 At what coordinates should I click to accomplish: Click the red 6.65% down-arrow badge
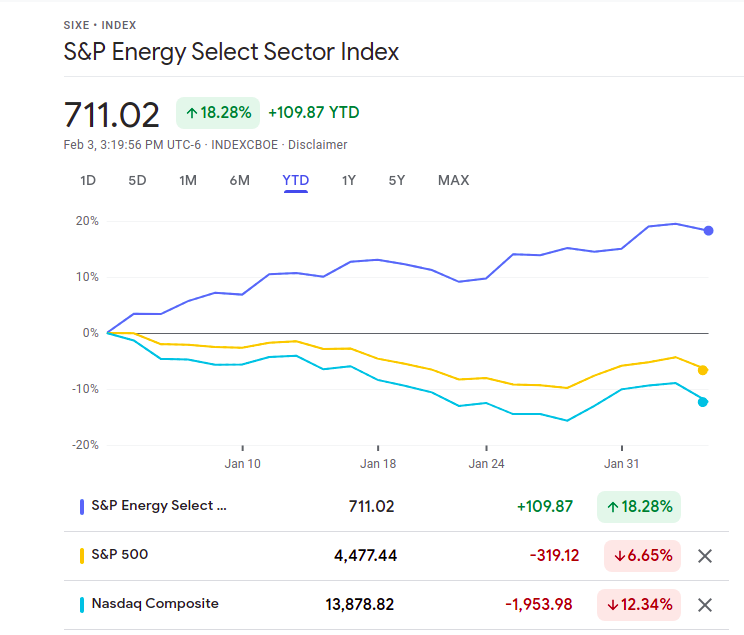point(642,555)
